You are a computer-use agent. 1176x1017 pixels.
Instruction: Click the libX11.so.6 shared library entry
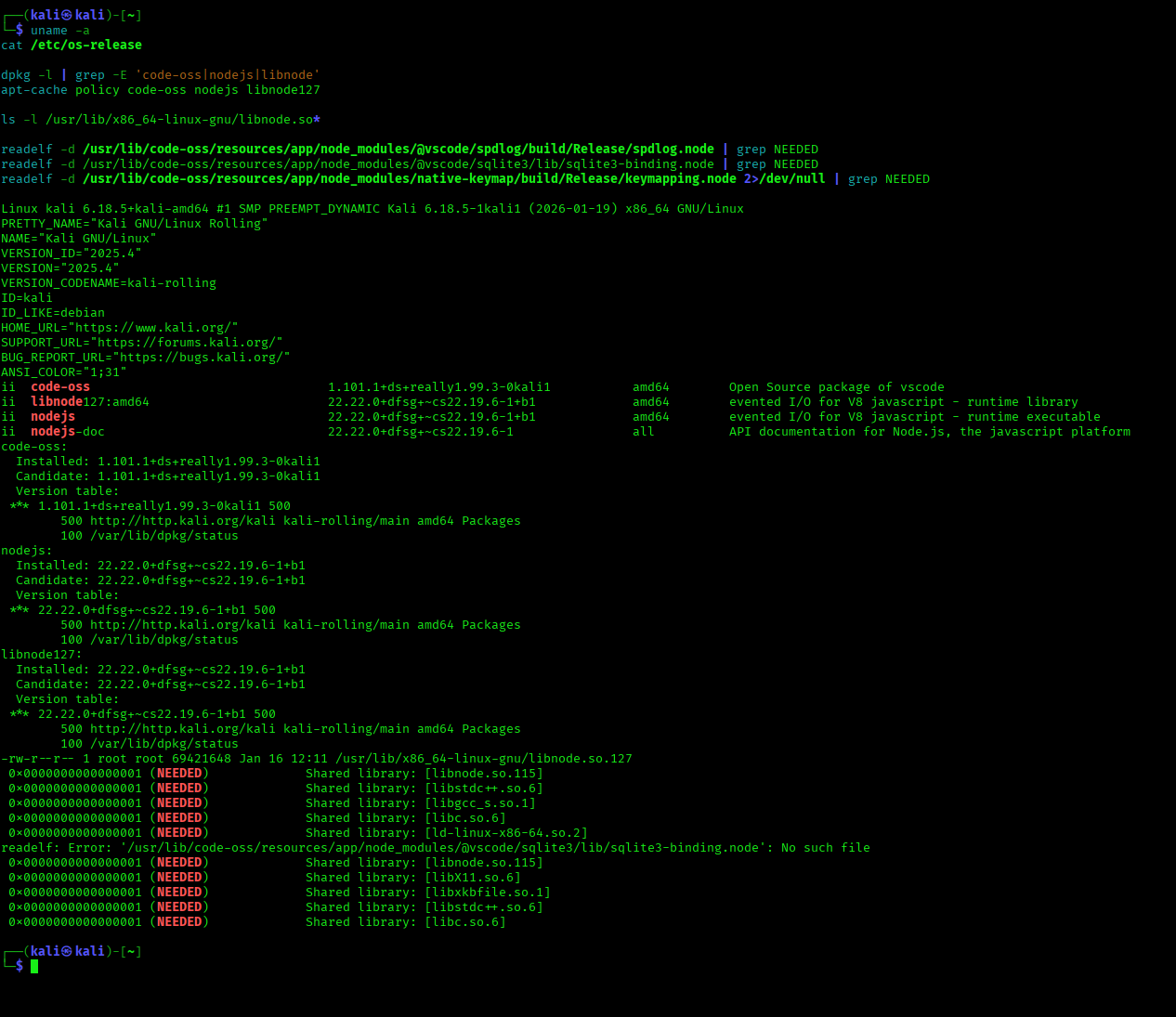point(472,878)
